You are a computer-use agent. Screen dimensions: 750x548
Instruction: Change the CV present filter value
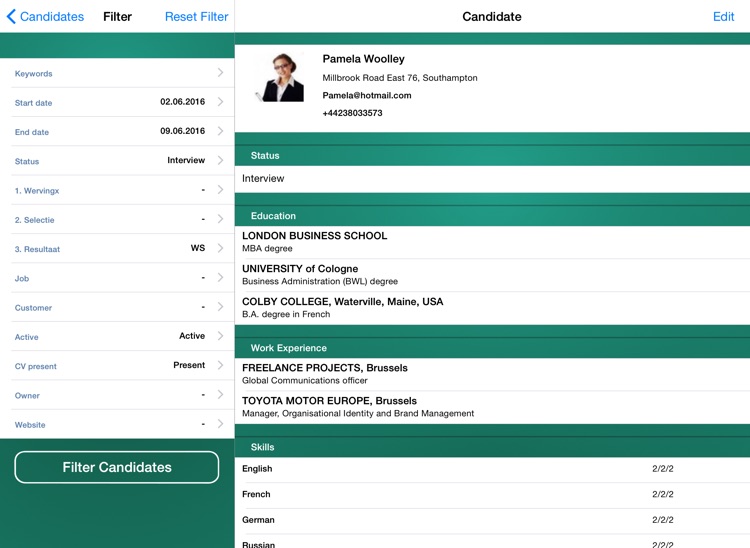[x=117, y=366]
